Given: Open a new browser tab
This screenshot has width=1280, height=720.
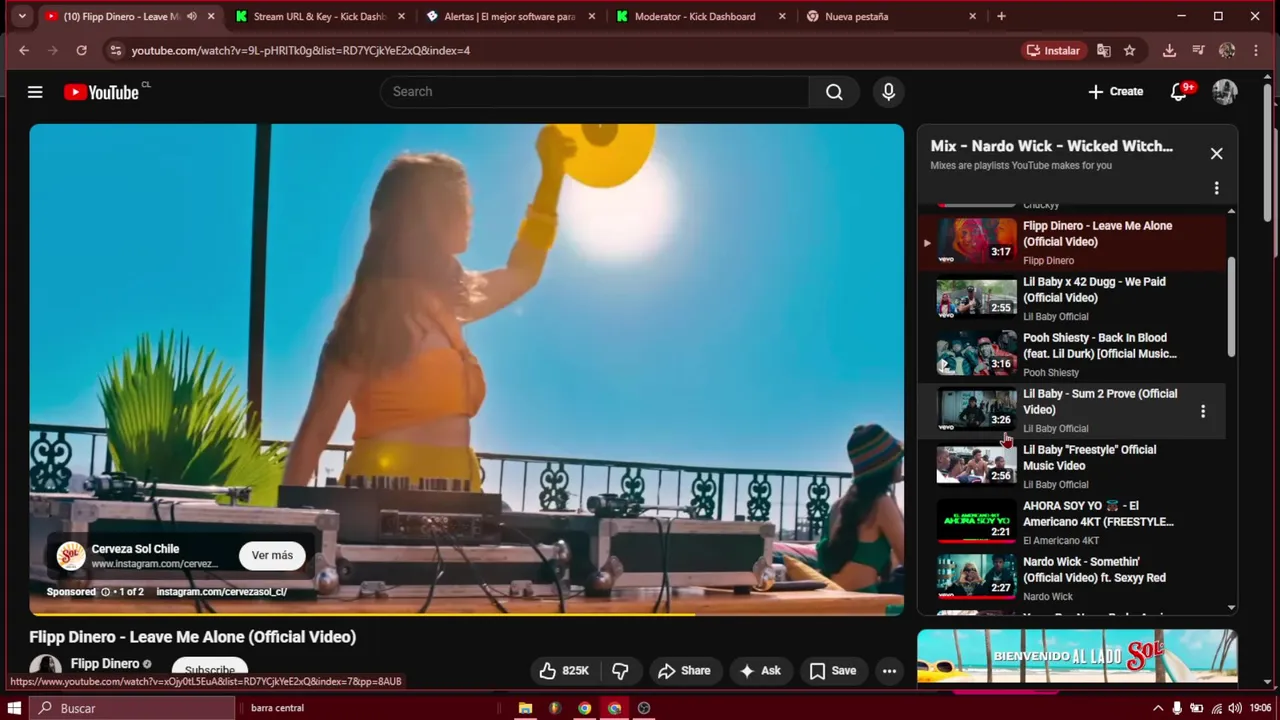Looking at the screenshot, I should pyautogui.click(x=1001, y=16).
